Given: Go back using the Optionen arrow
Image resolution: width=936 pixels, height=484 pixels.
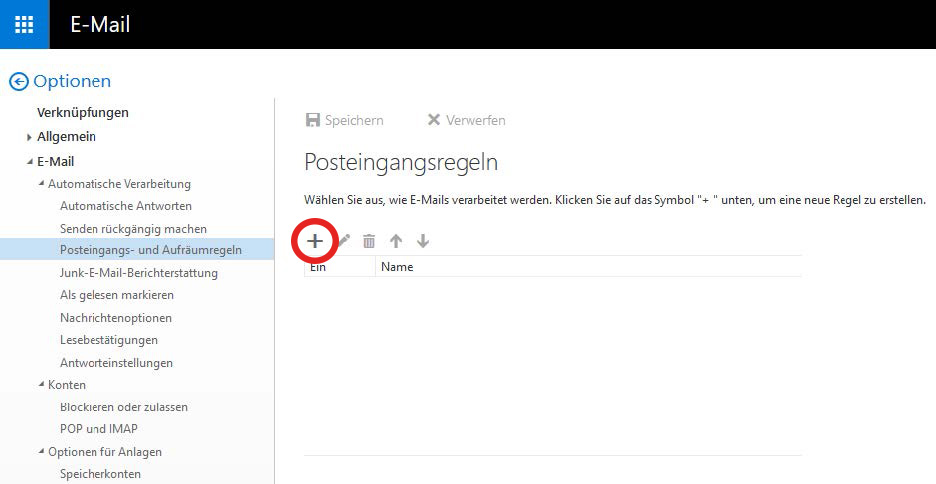Looking at the screenshot, I should (19, 81).
